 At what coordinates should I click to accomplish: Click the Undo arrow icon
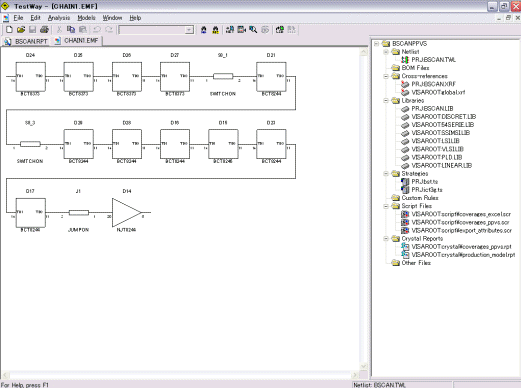[x=97, y=30]
